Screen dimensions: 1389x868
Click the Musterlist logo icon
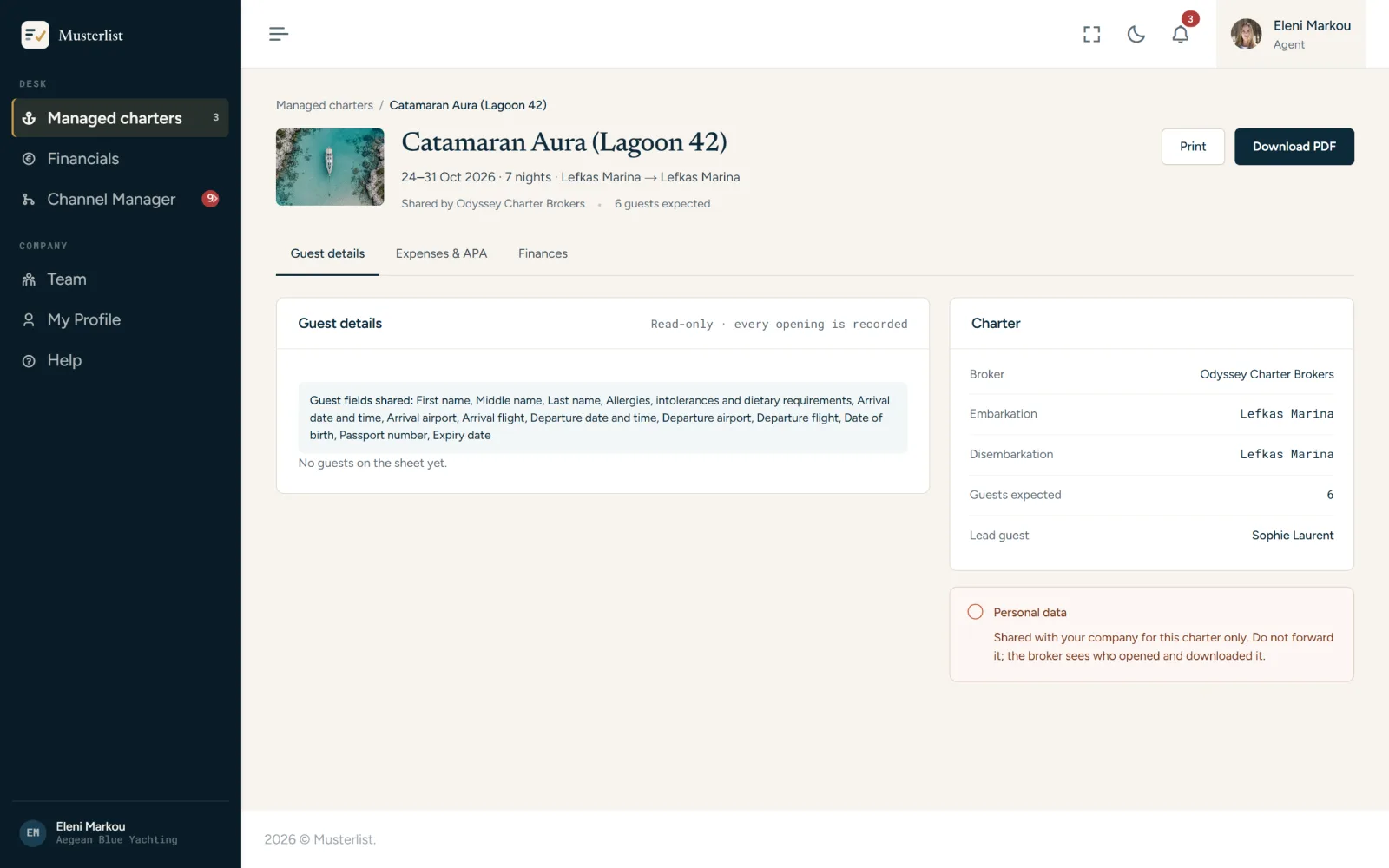35,35
